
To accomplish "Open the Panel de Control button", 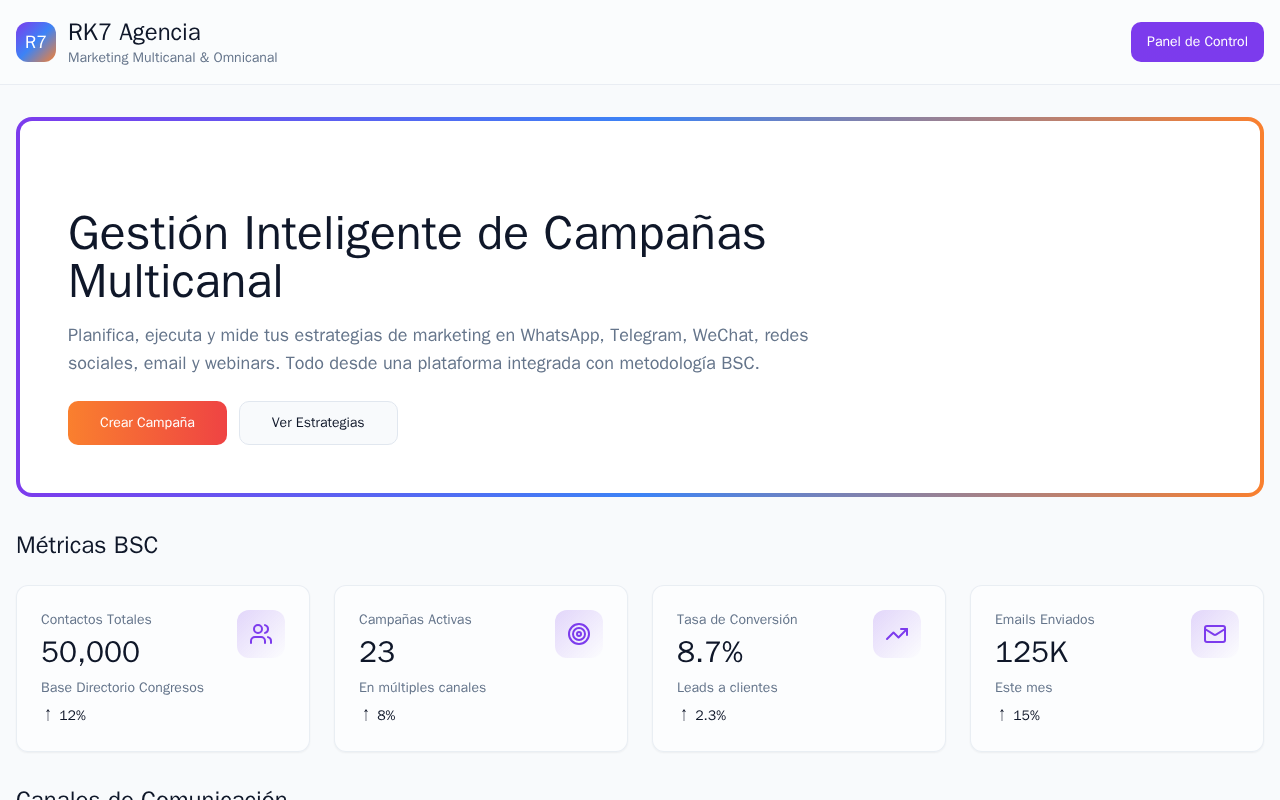I will pyautogui.click(x=1197, y=42).
